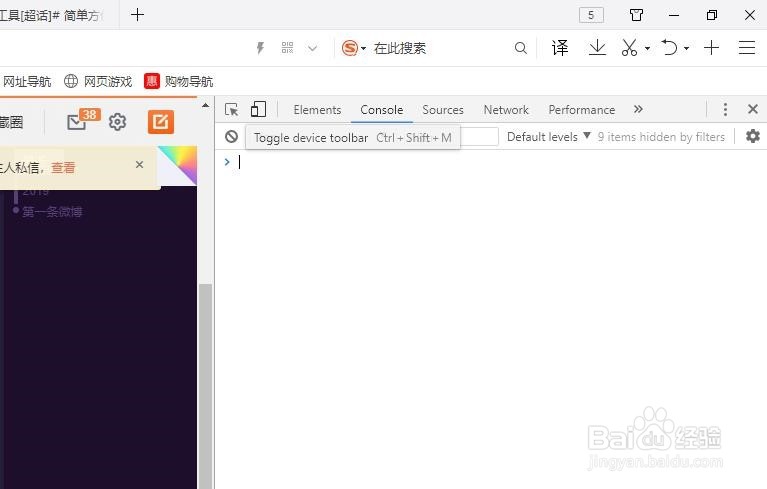This screenshot has height=489, width=767.
Task: Click the plus add-extension toolbar icon
Action: point(711,48)
